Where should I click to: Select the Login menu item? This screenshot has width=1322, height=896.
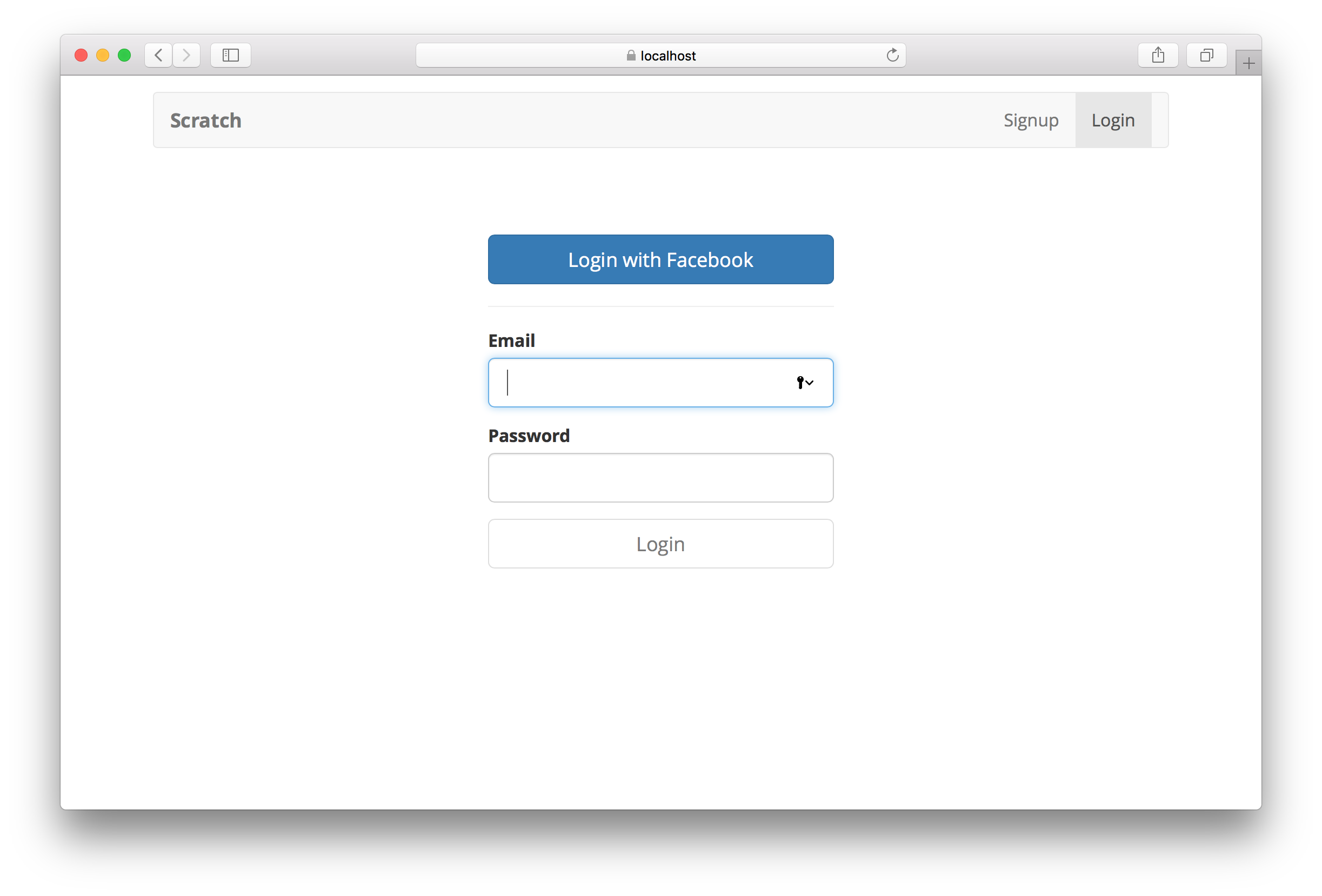click(x=1113, y=119)
